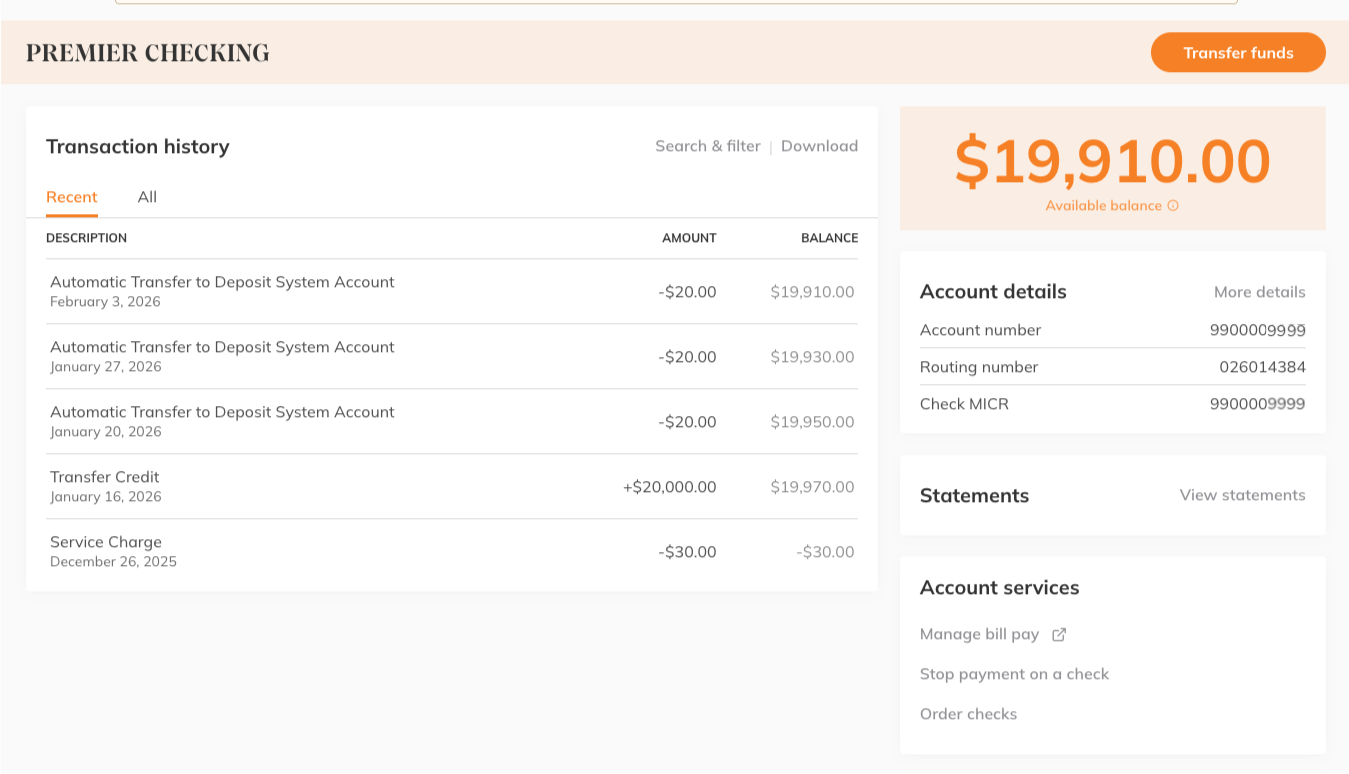Select the Recent transactions tab
1349x774 pixels.
tap(71, 197)
